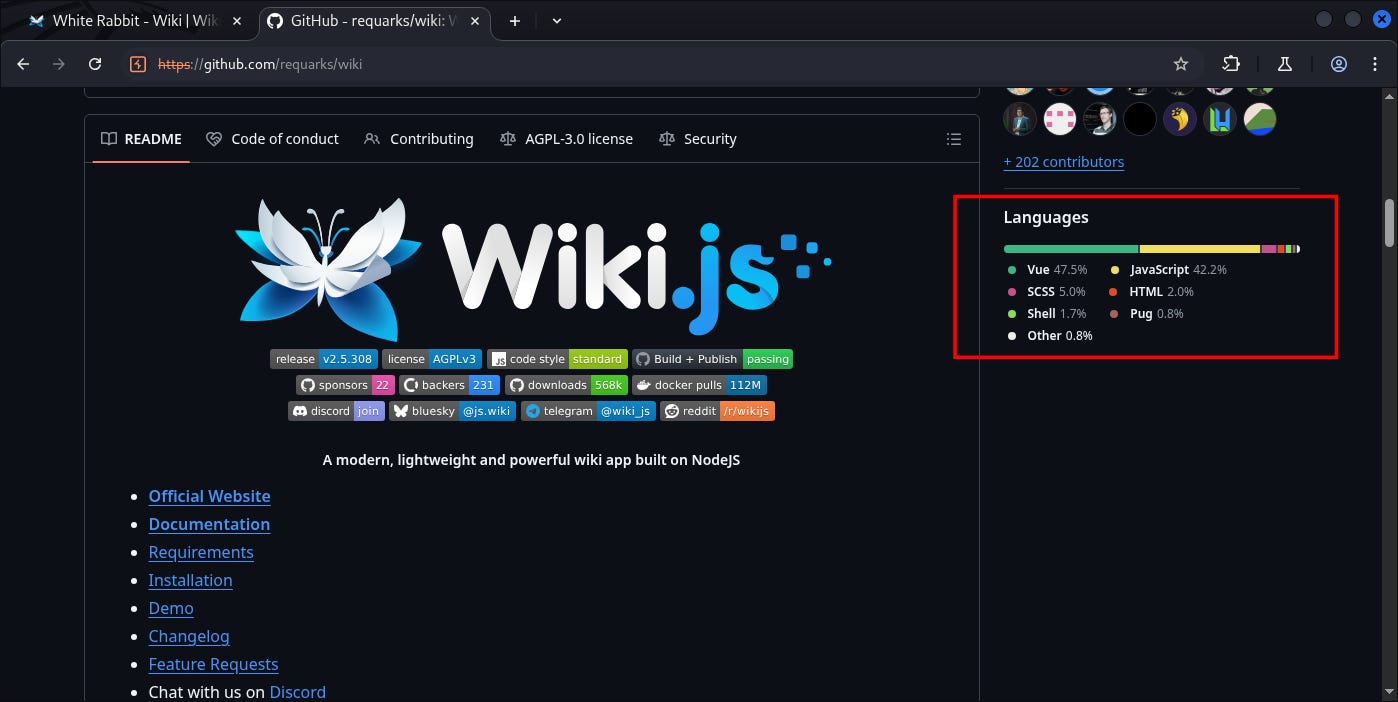Viewport: 1398px width, 702px height.
Task: Open the Chrome Labs flask icon
Action: point(1285,64)
